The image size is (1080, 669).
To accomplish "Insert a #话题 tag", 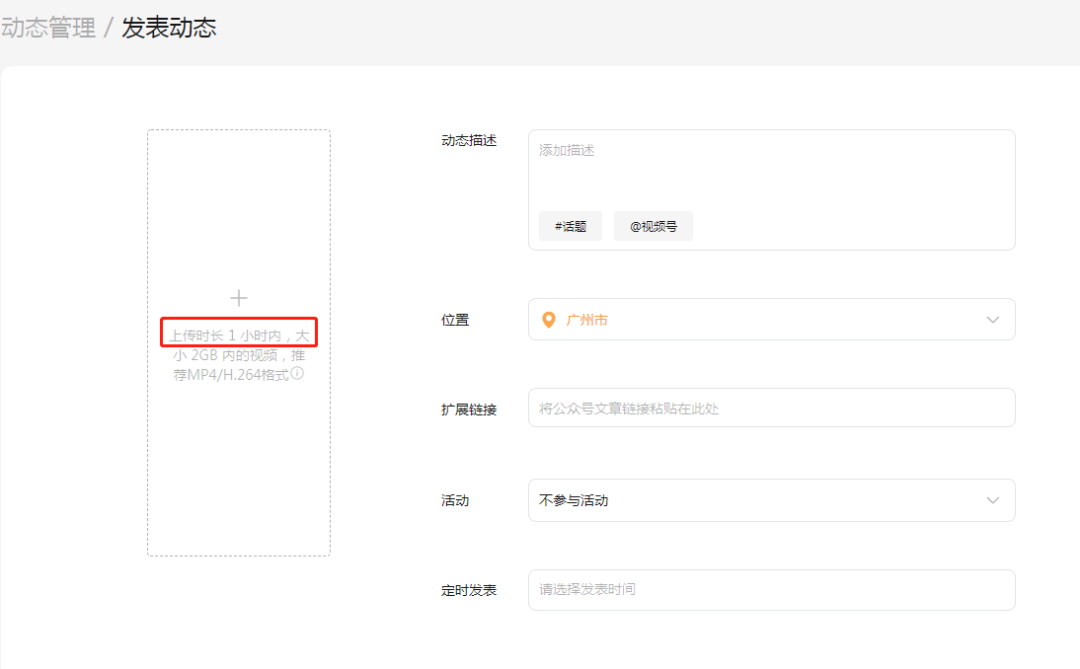I will pos(570,226).
